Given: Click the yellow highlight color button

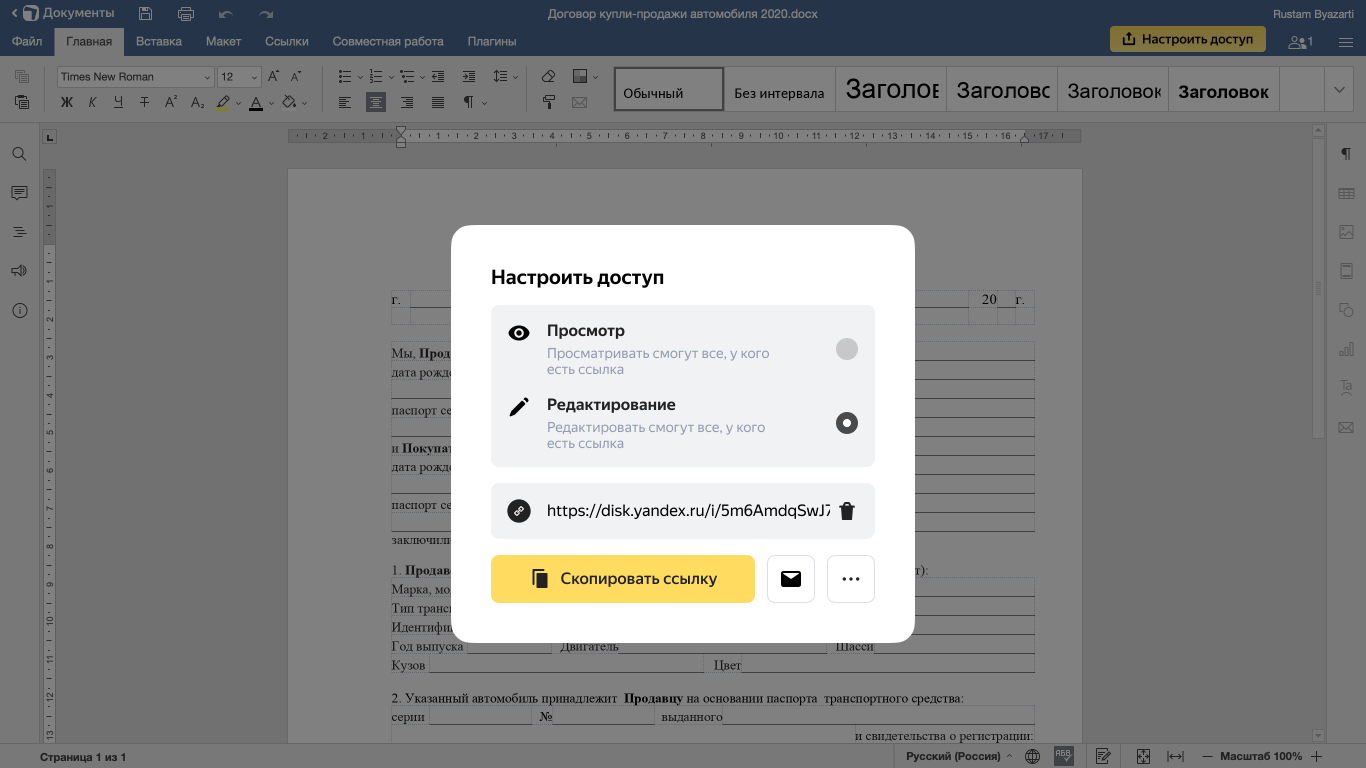Looking at the screenshot, I should pyautogui.click(x=223, y=102).
